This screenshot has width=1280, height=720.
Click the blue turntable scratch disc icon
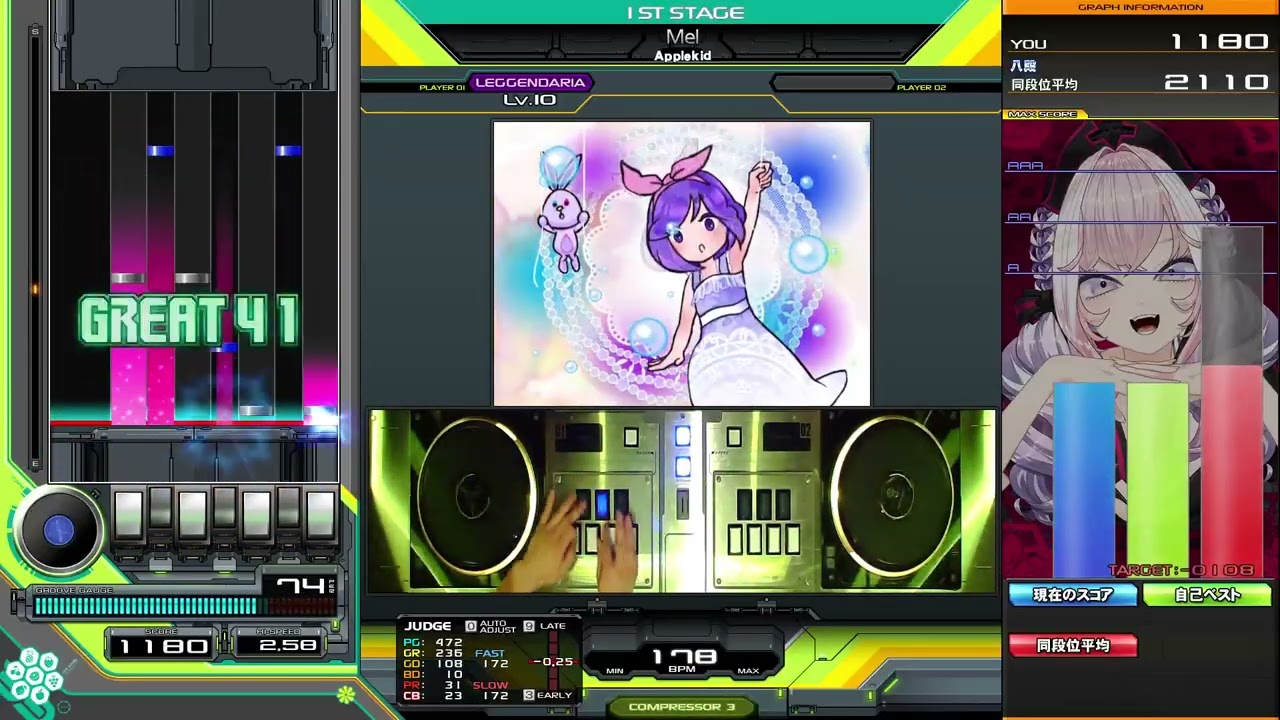pos(58,531)
